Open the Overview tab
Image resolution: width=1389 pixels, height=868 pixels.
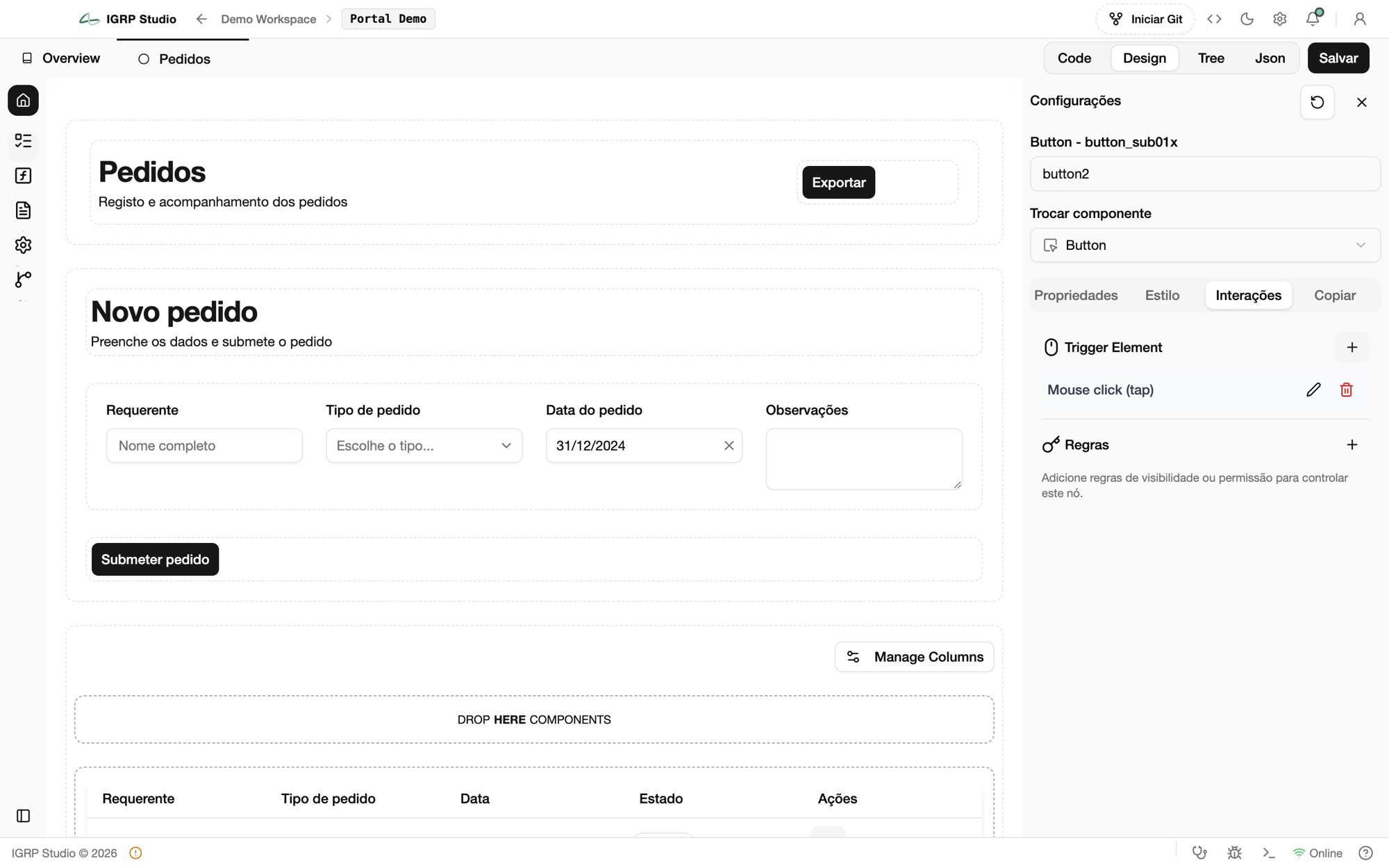click(61, 58)
